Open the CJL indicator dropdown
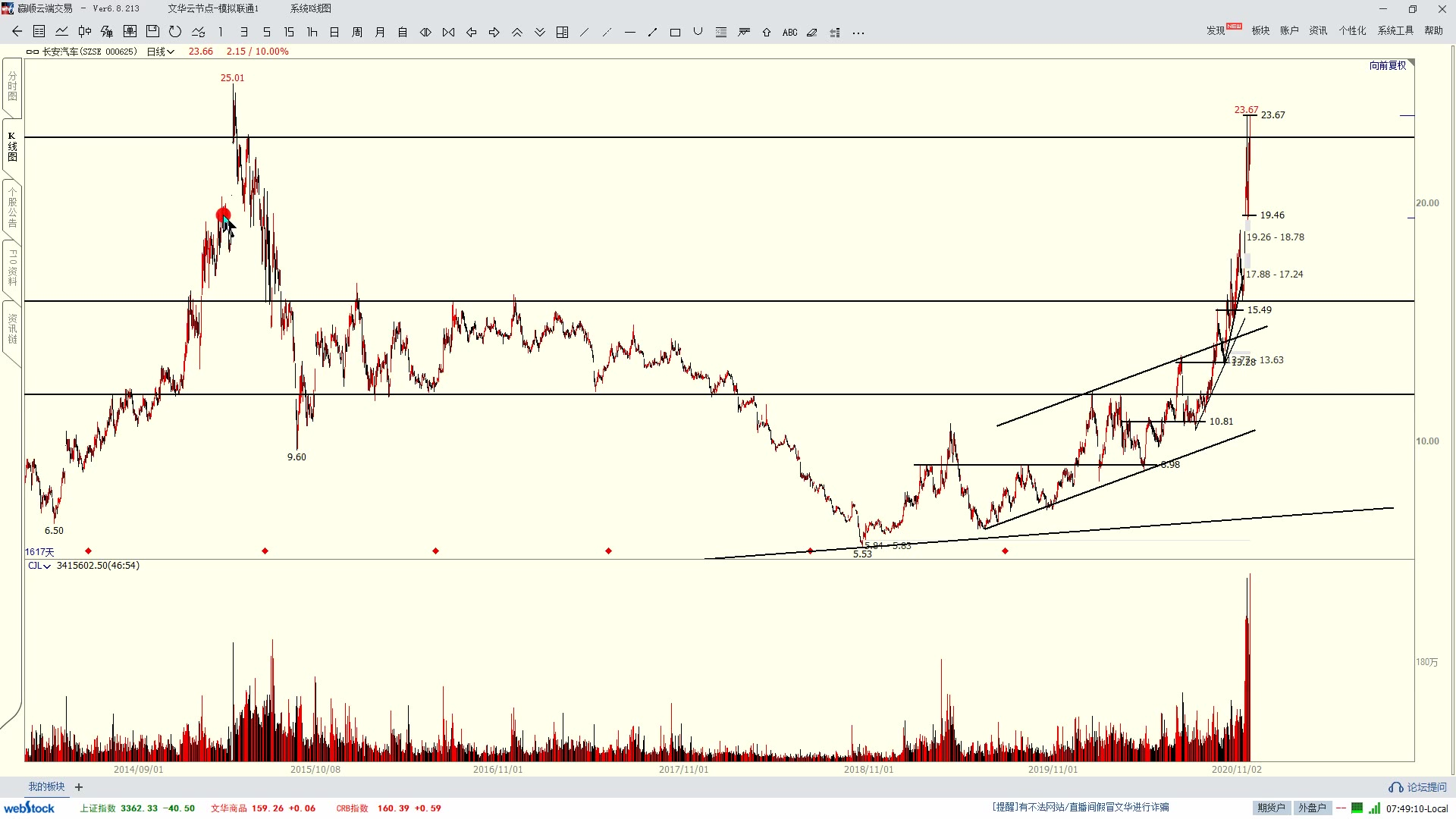This screenshot has height=819, width=1456. (x=39, y=566)
